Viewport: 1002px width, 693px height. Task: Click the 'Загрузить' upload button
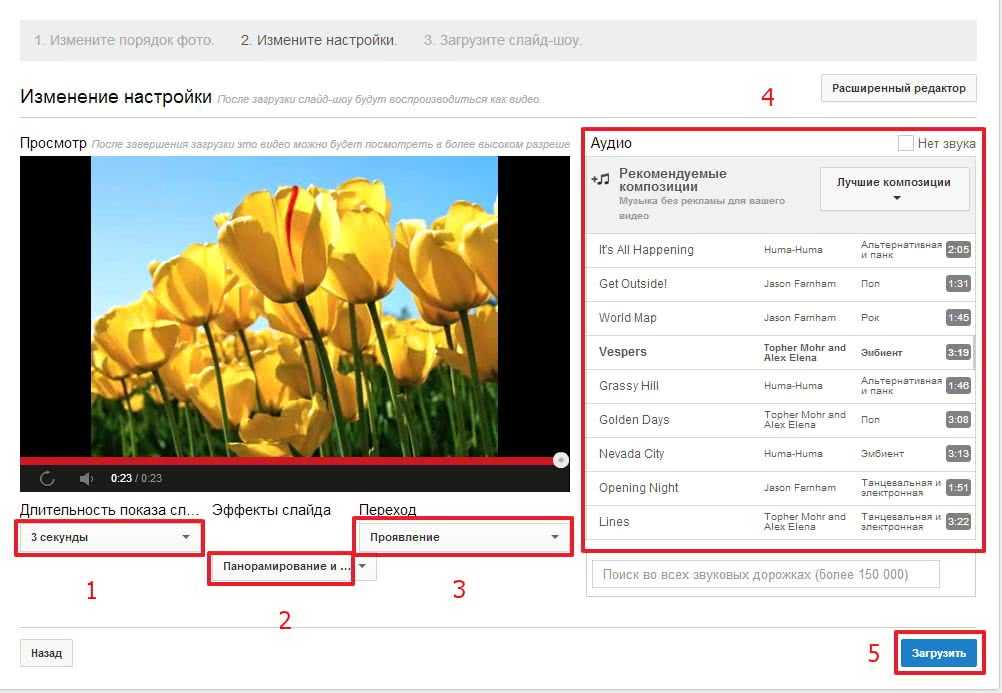(938, 653)
